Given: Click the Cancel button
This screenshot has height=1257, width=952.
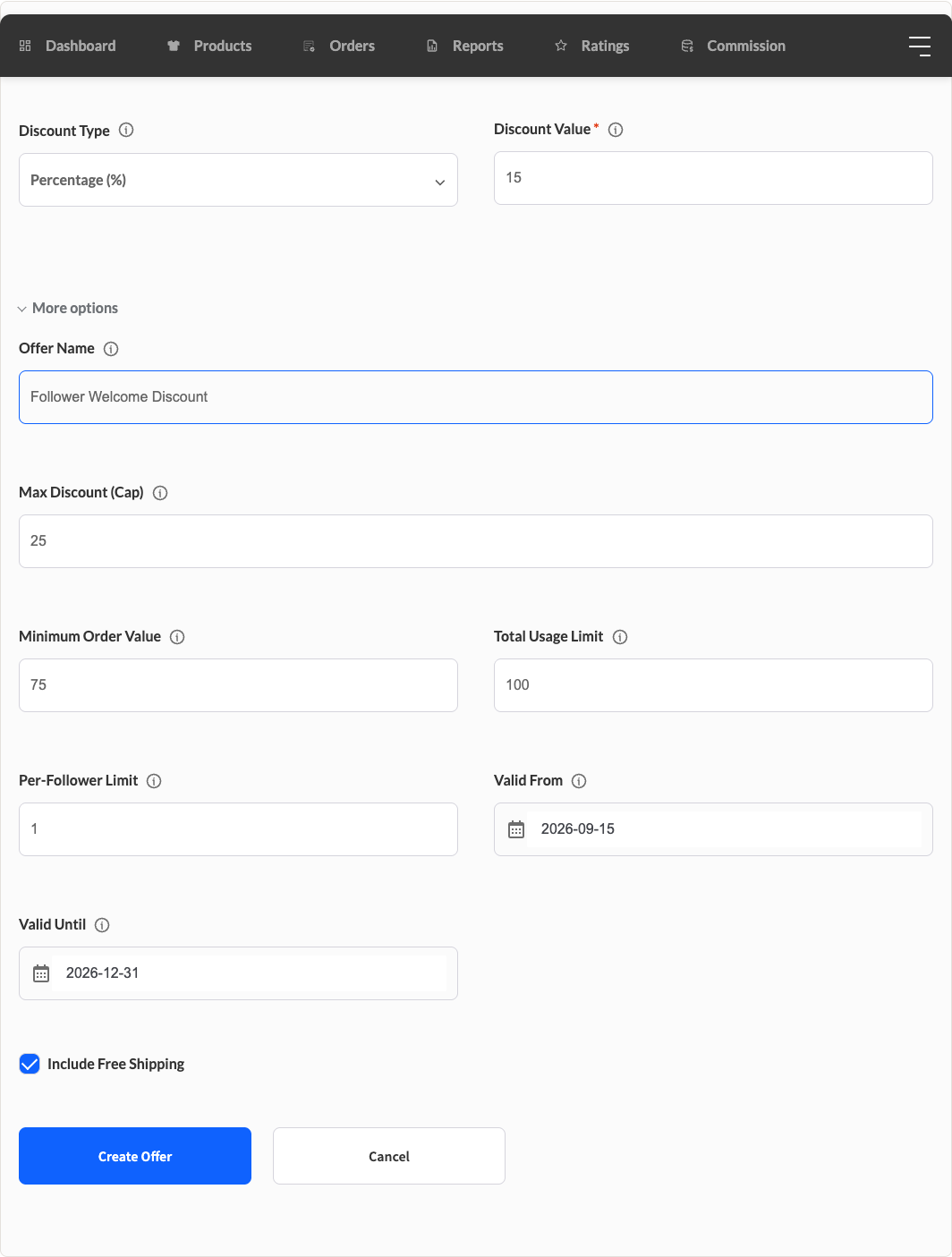Looking at the screenshot, I should 389,1156.
